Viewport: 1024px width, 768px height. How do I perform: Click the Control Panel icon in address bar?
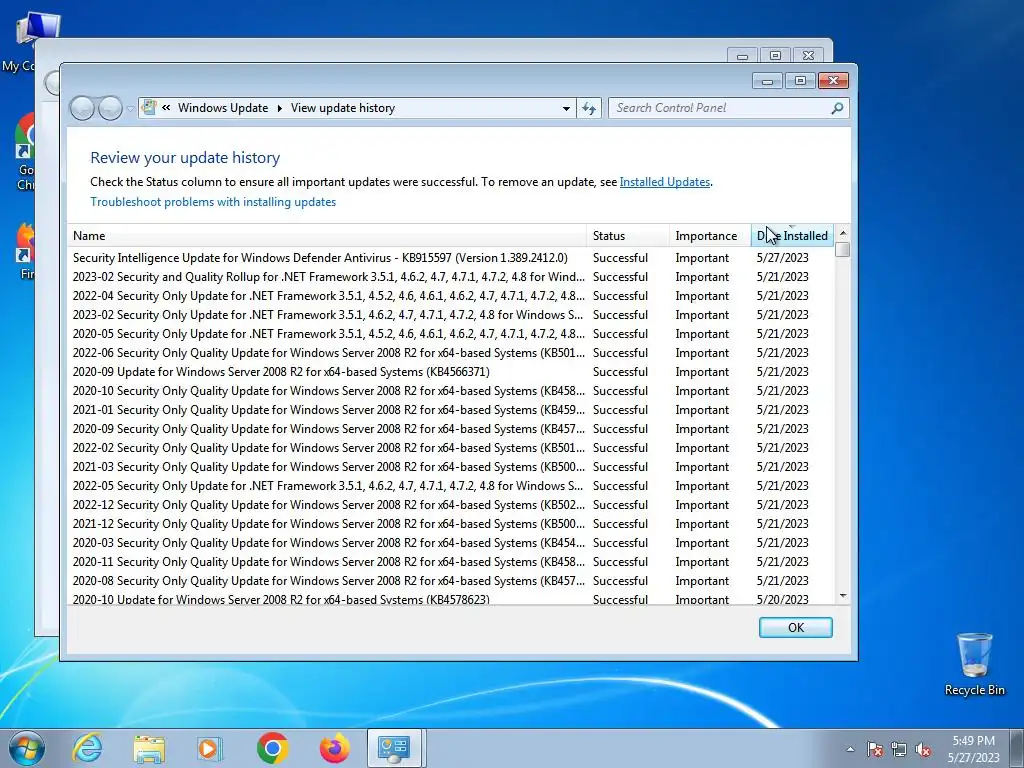[149, 108]
